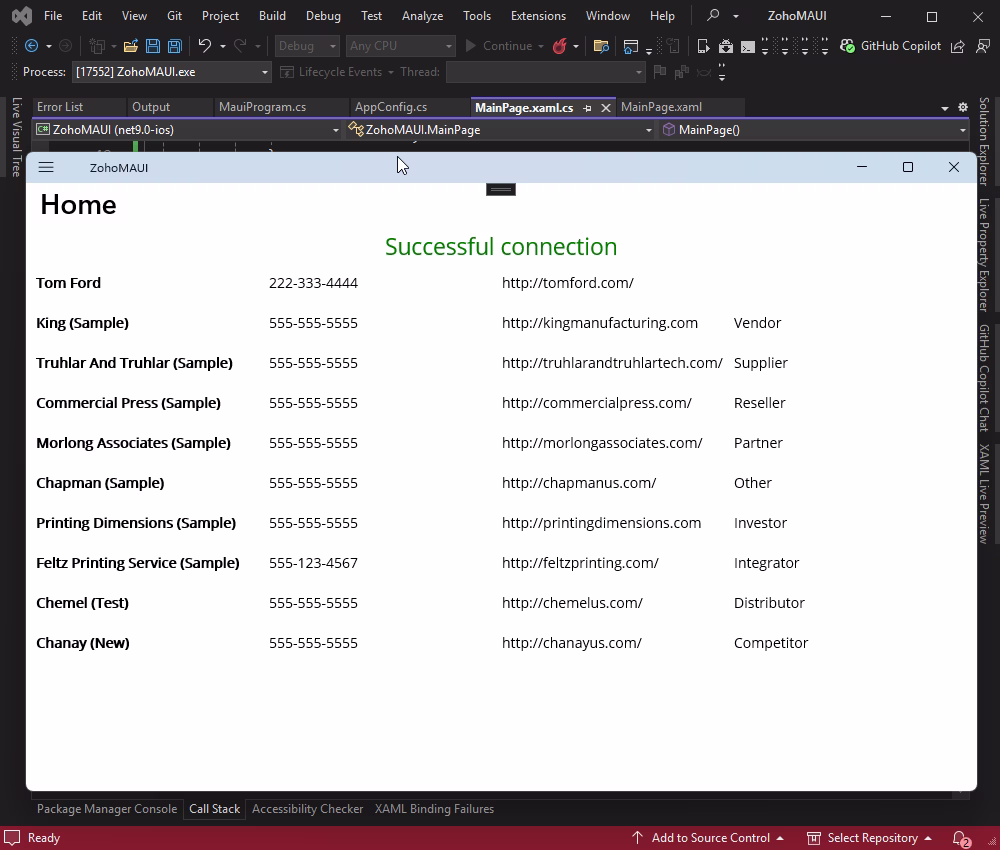Screen dimensions: 1000x850
Task: Open the Thread dropdown
Action: point(546,72)
